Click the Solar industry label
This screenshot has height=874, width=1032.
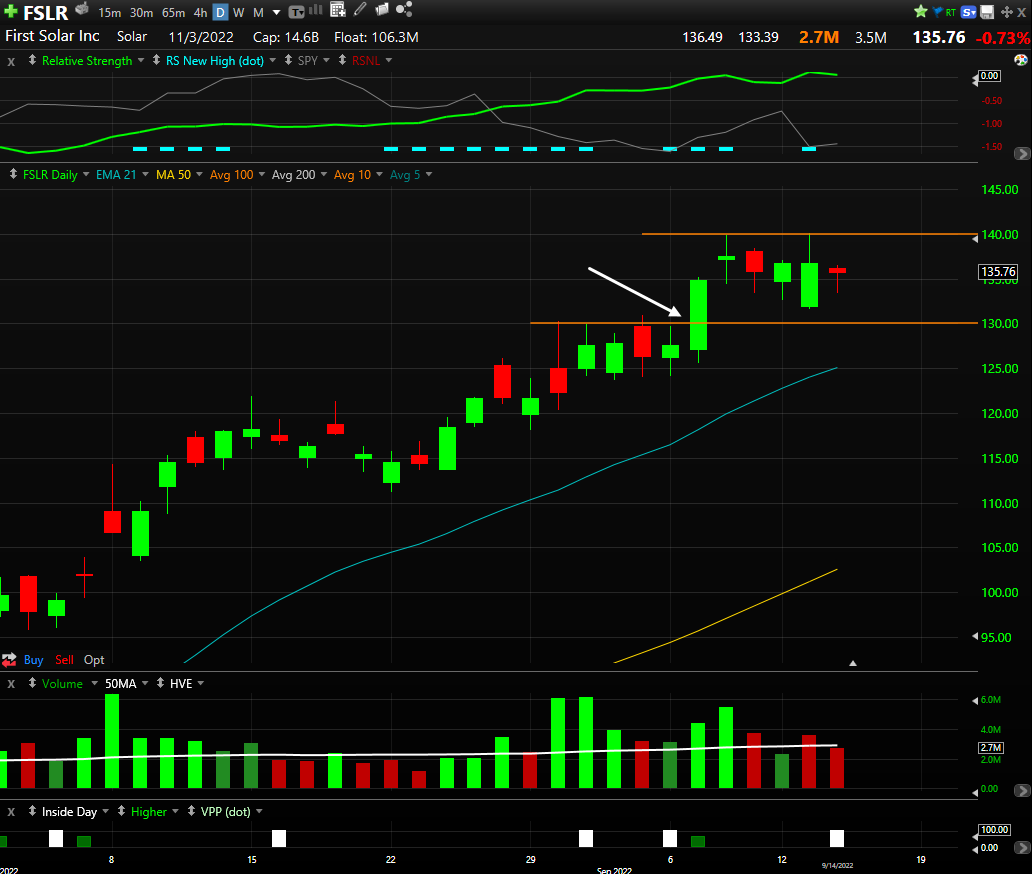tap(132, 37)
